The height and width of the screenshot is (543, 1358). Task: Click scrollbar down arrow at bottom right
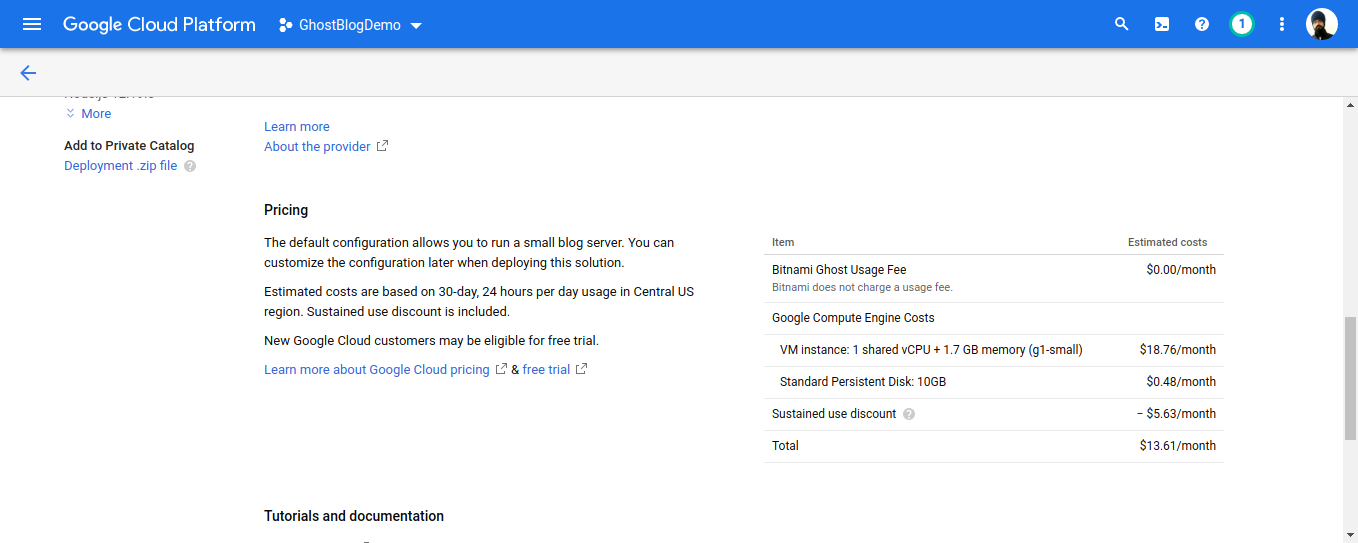[x=1350, y=535]
